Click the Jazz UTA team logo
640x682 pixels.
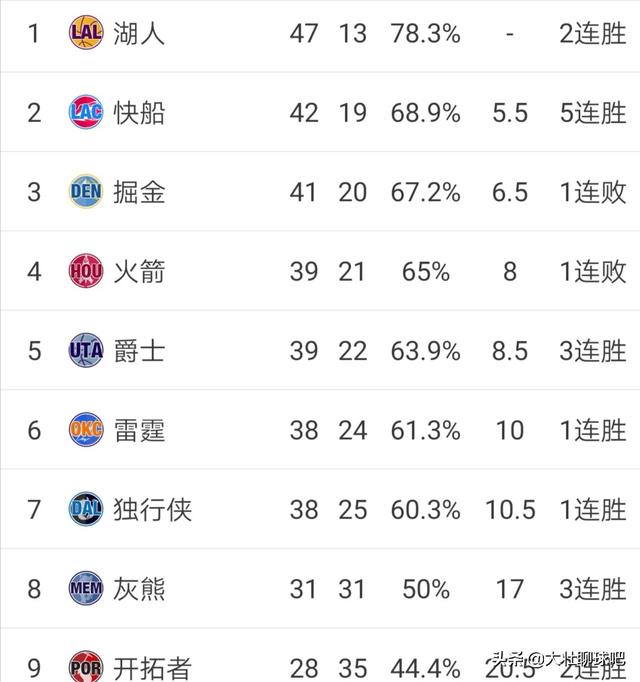click(86, 350)
